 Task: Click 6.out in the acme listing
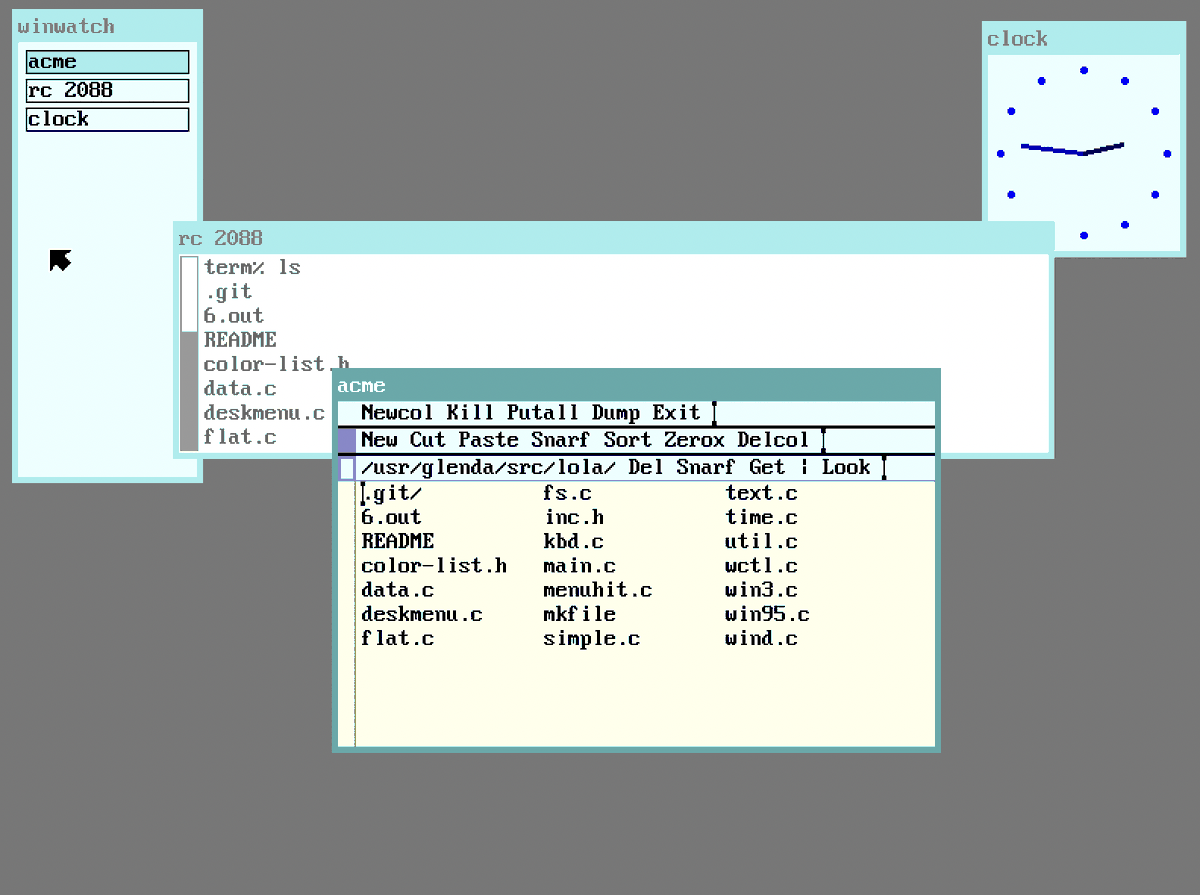(391, 517)
